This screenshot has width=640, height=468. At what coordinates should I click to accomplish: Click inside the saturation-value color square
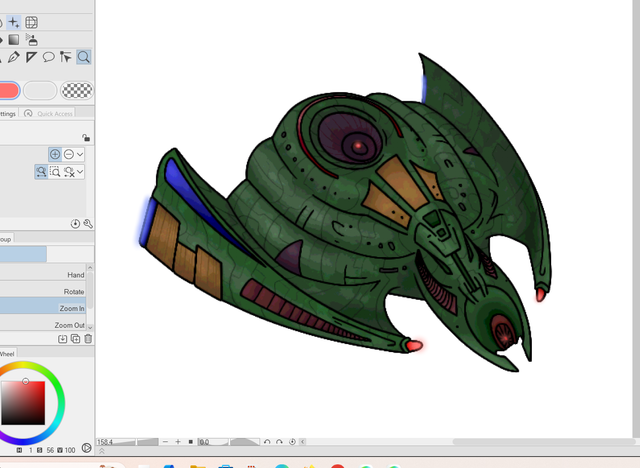click(22, 403)
